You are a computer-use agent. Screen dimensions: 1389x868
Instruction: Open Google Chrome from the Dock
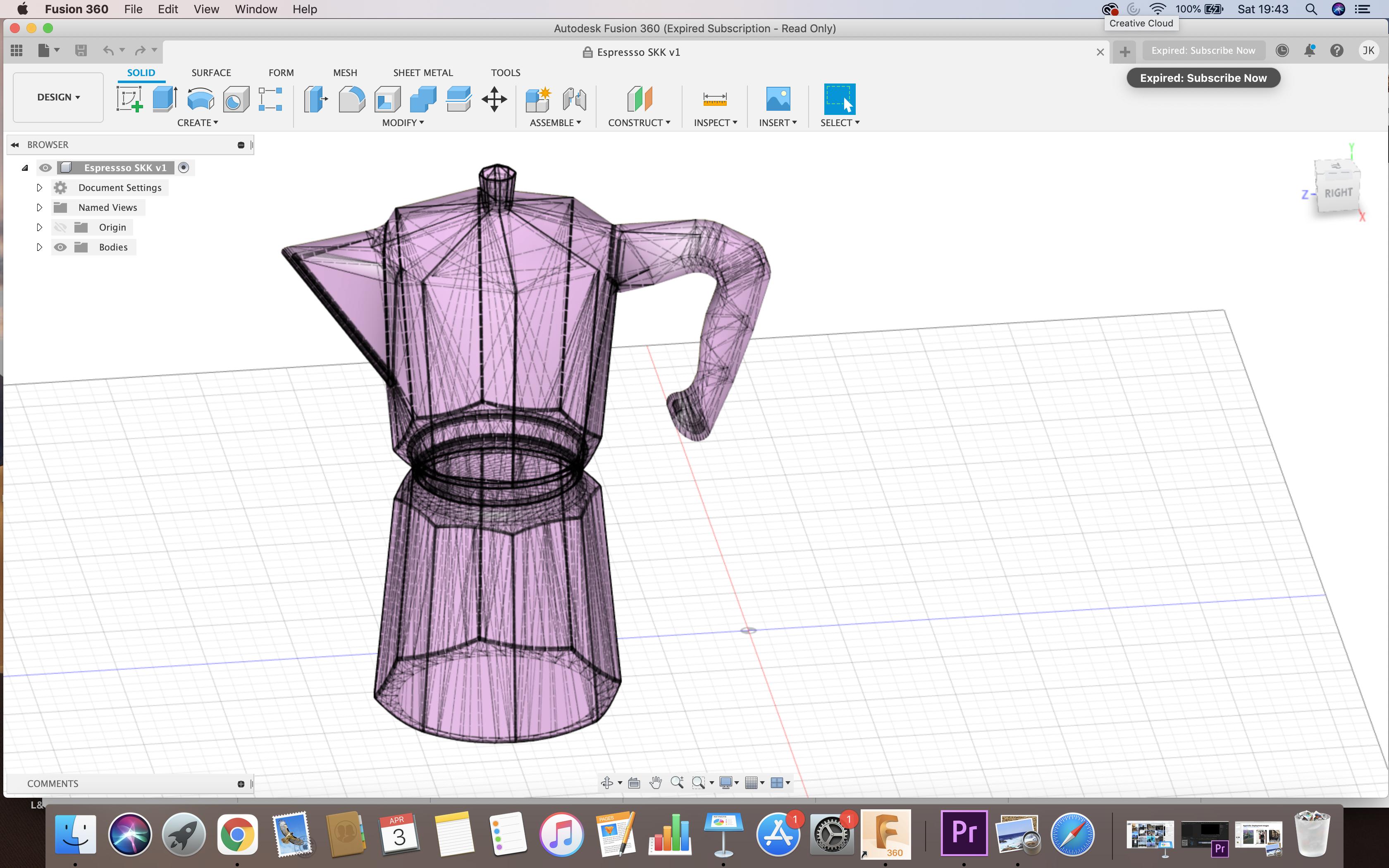coord(237,834)
